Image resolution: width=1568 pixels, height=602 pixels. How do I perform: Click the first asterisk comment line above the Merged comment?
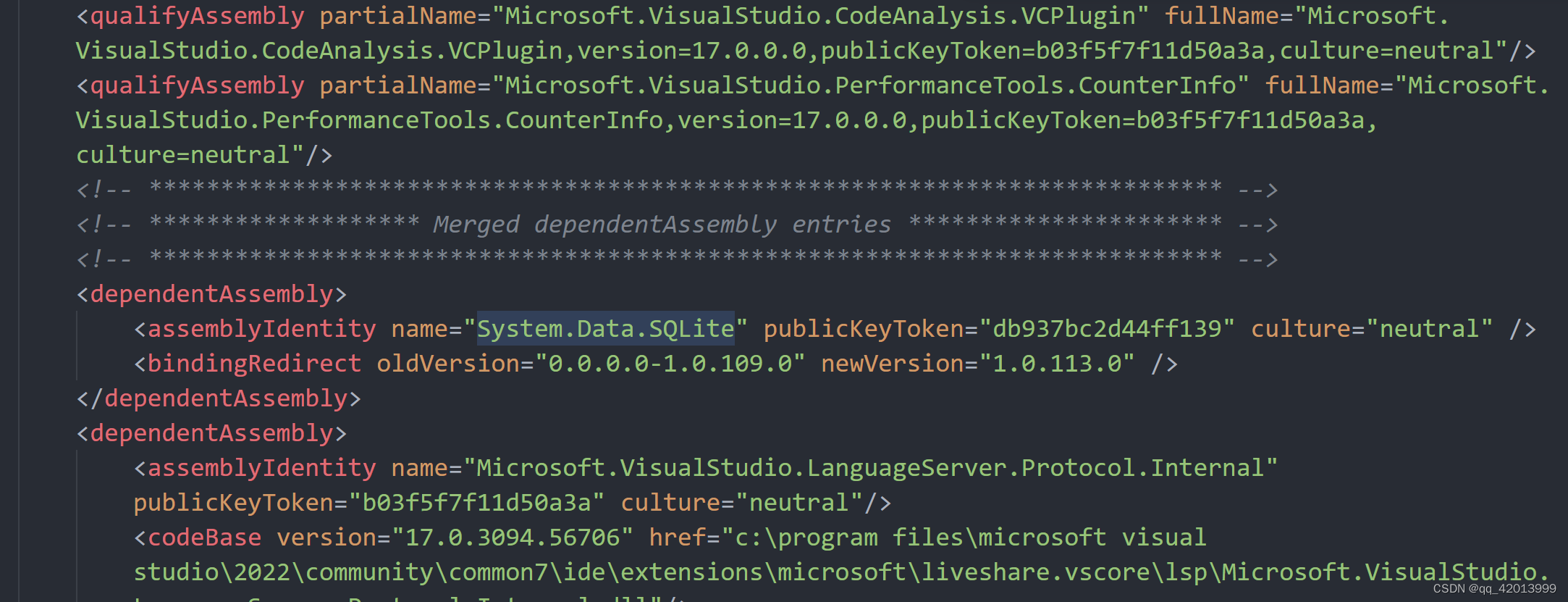pos(677,189)
